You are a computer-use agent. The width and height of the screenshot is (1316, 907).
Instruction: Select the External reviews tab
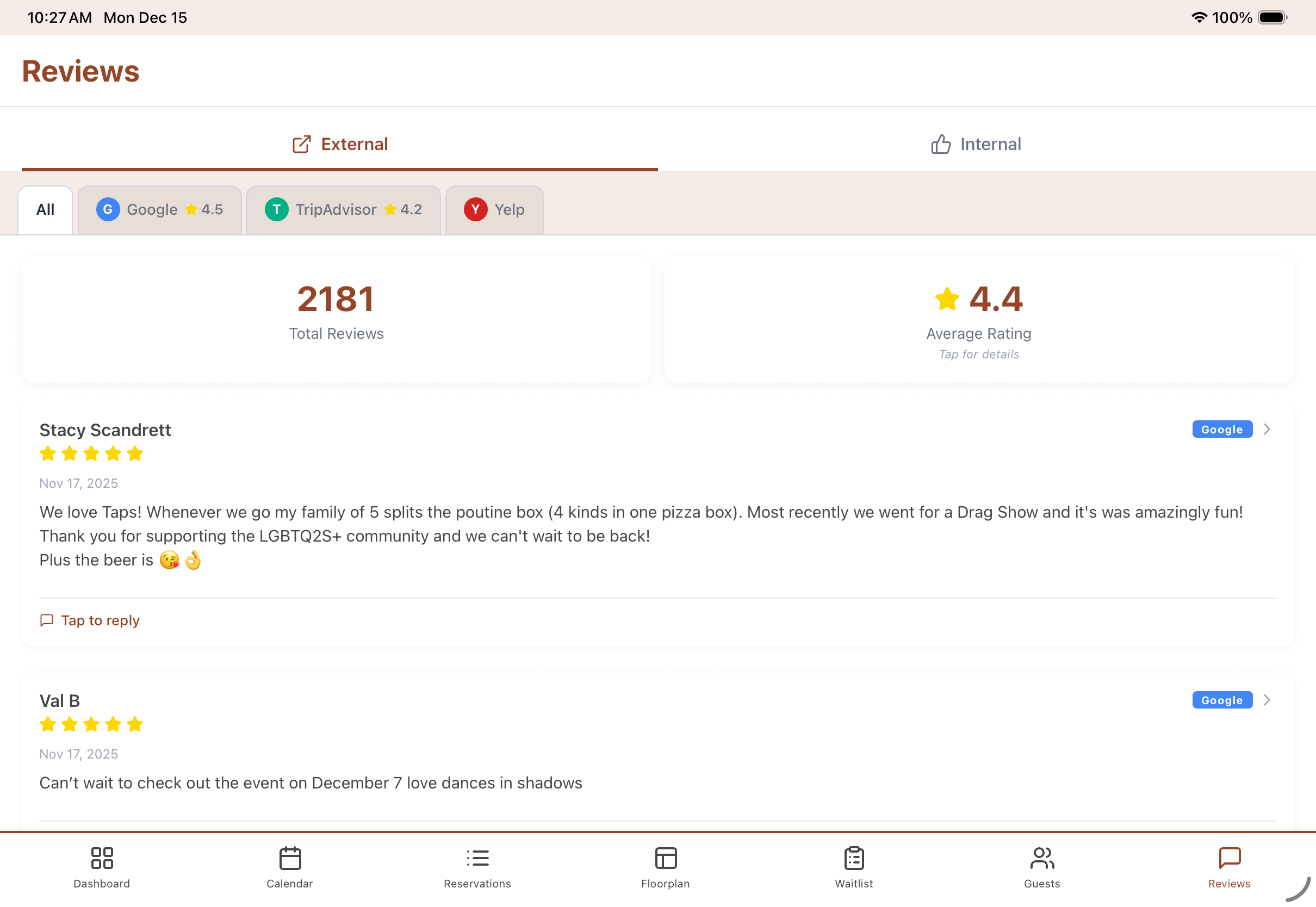click(x=340, y=144)
